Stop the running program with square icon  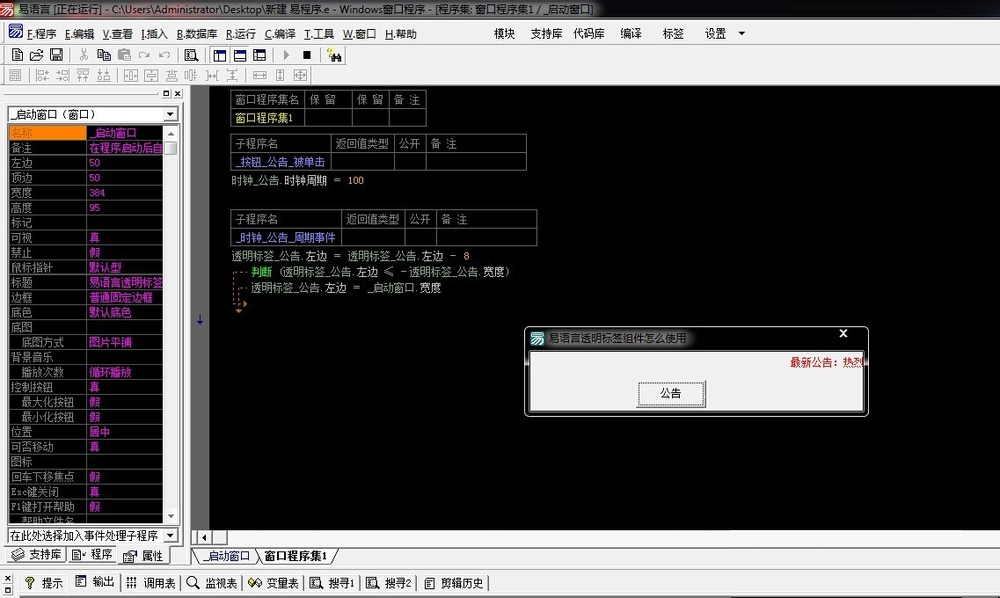[307, 55]
